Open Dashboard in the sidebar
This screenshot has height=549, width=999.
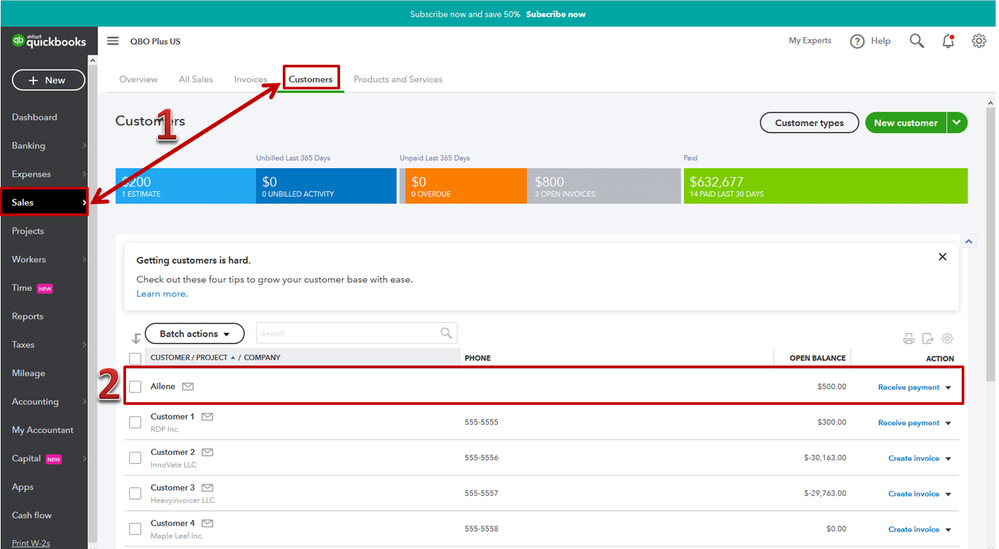tap(34, 117)
